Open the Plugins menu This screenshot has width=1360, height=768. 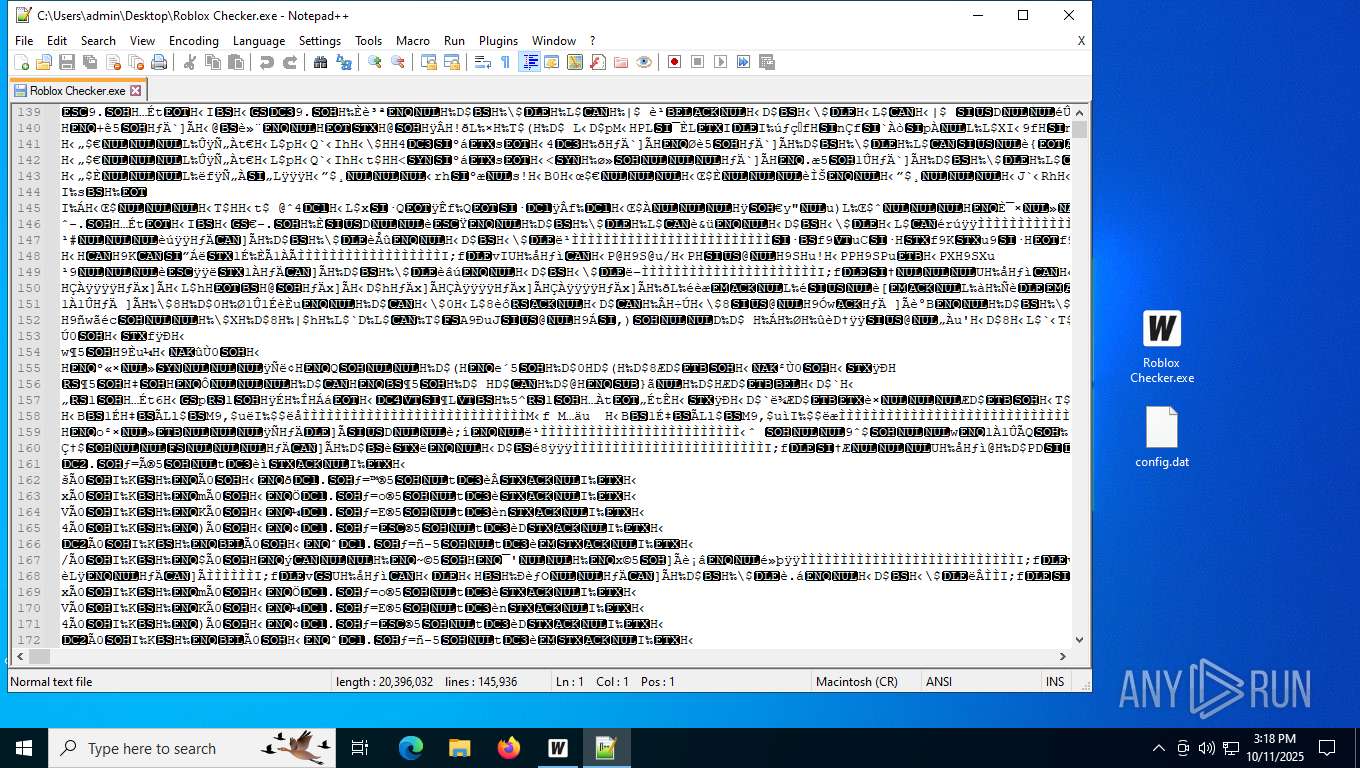pyautogui.click(x=498, y=41)
